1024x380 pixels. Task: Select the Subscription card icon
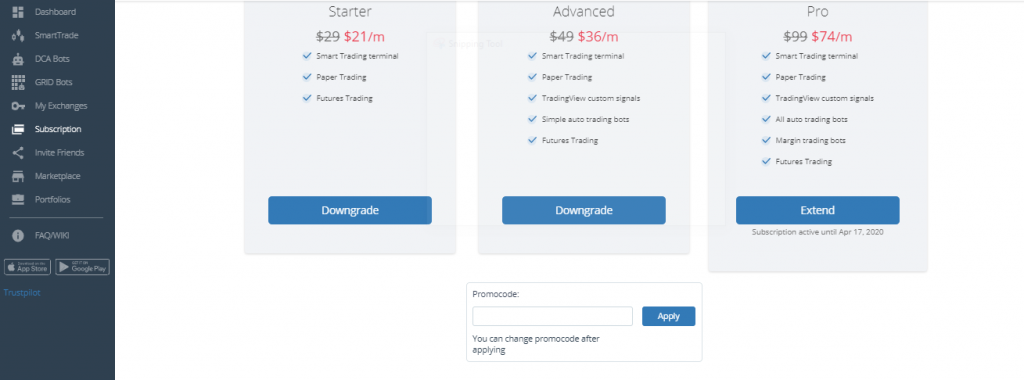pos(18,129)
